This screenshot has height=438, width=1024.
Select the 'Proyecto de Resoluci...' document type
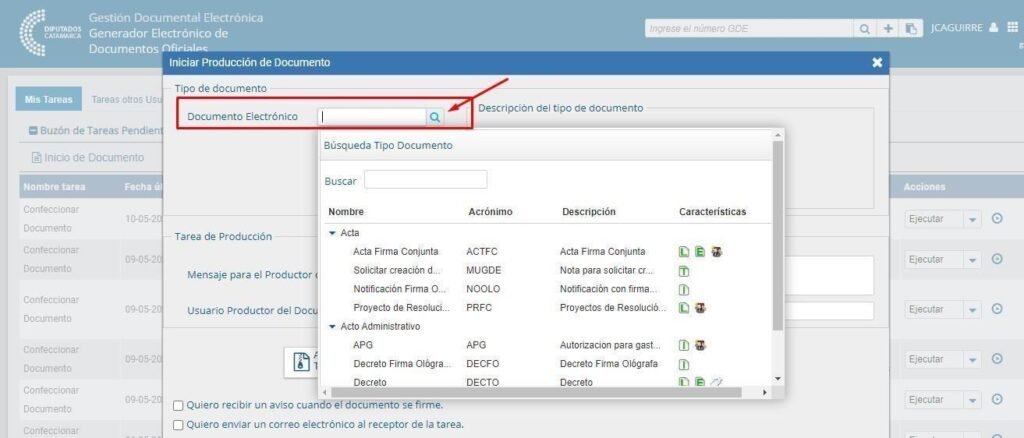402,307
